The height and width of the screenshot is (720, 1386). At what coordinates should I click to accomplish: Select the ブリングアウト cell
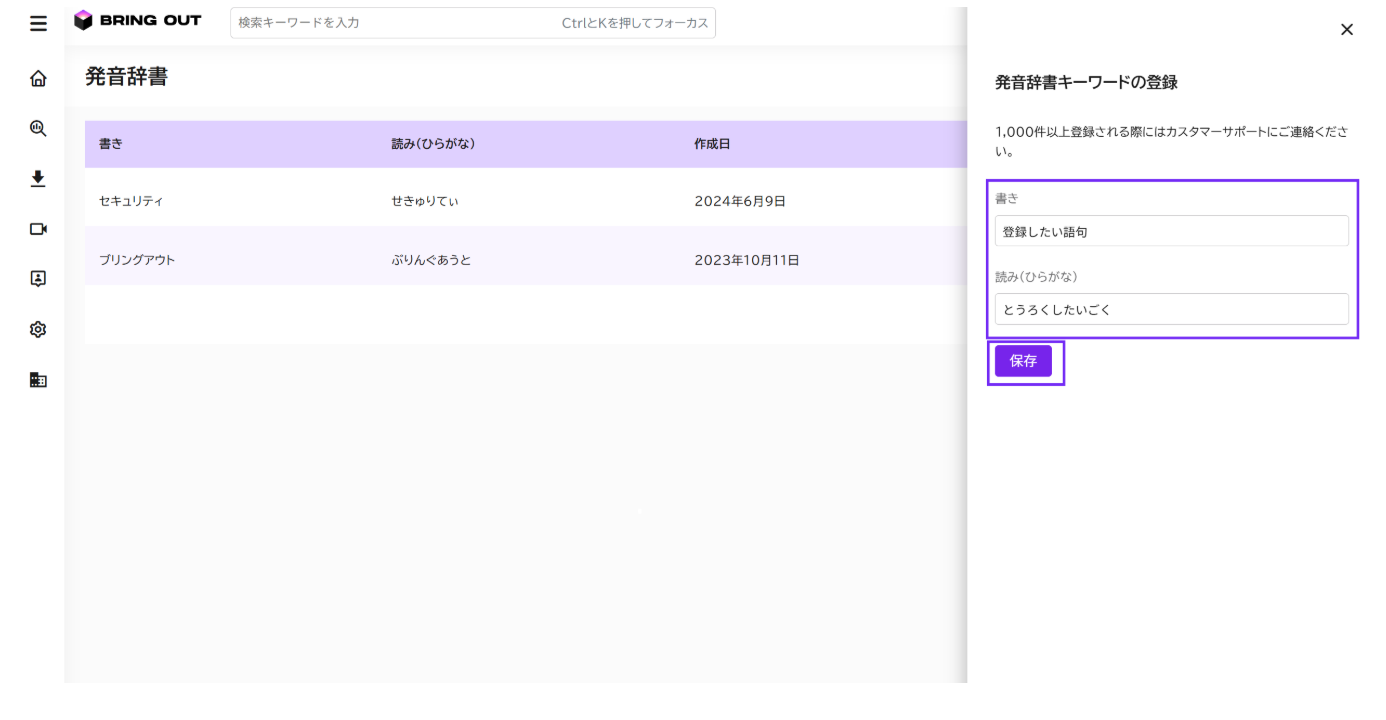click(137, 260)
